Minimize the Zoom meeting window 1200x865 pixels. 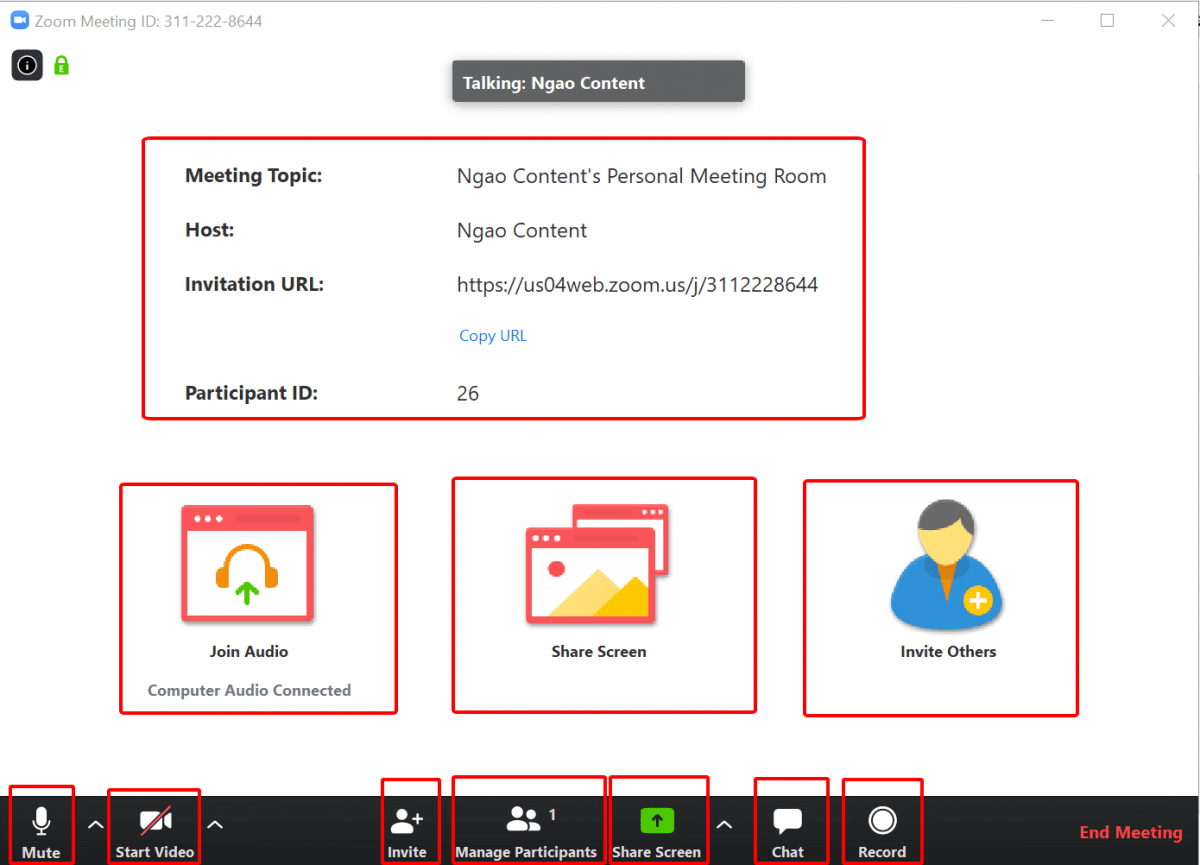coord(1047,20)
